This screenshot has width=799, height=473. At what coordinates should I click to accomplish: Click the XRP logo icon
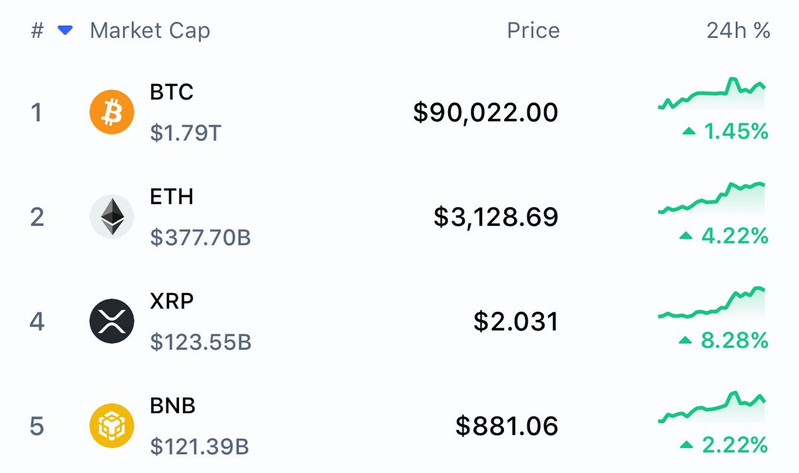click(112, 321)
